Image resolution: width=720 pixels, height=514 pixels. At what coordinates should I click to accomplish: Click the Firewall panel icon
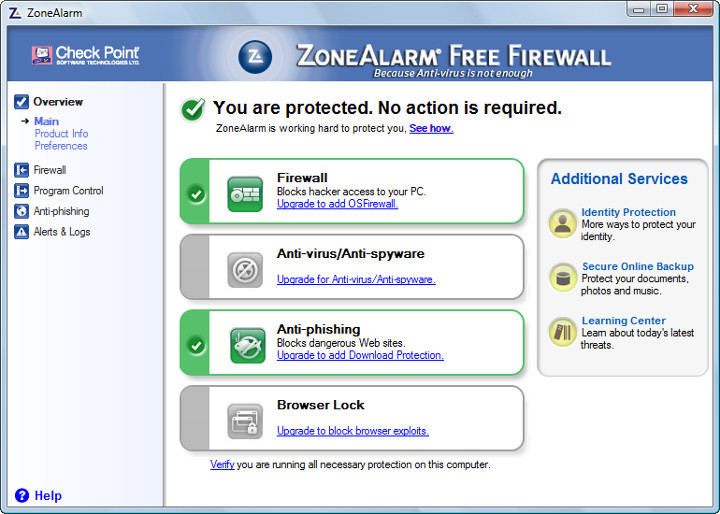pos(245,193)
